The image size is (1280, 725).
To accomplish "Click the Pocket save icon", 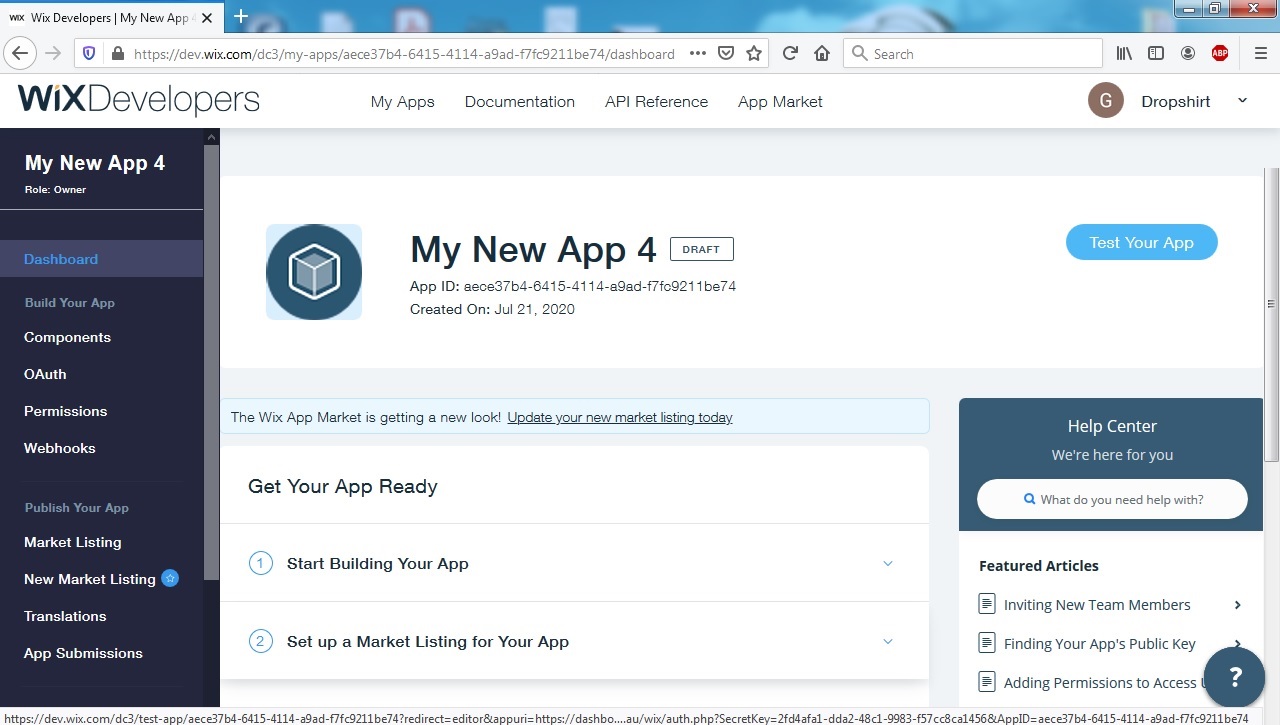I will tap(727, 54).
